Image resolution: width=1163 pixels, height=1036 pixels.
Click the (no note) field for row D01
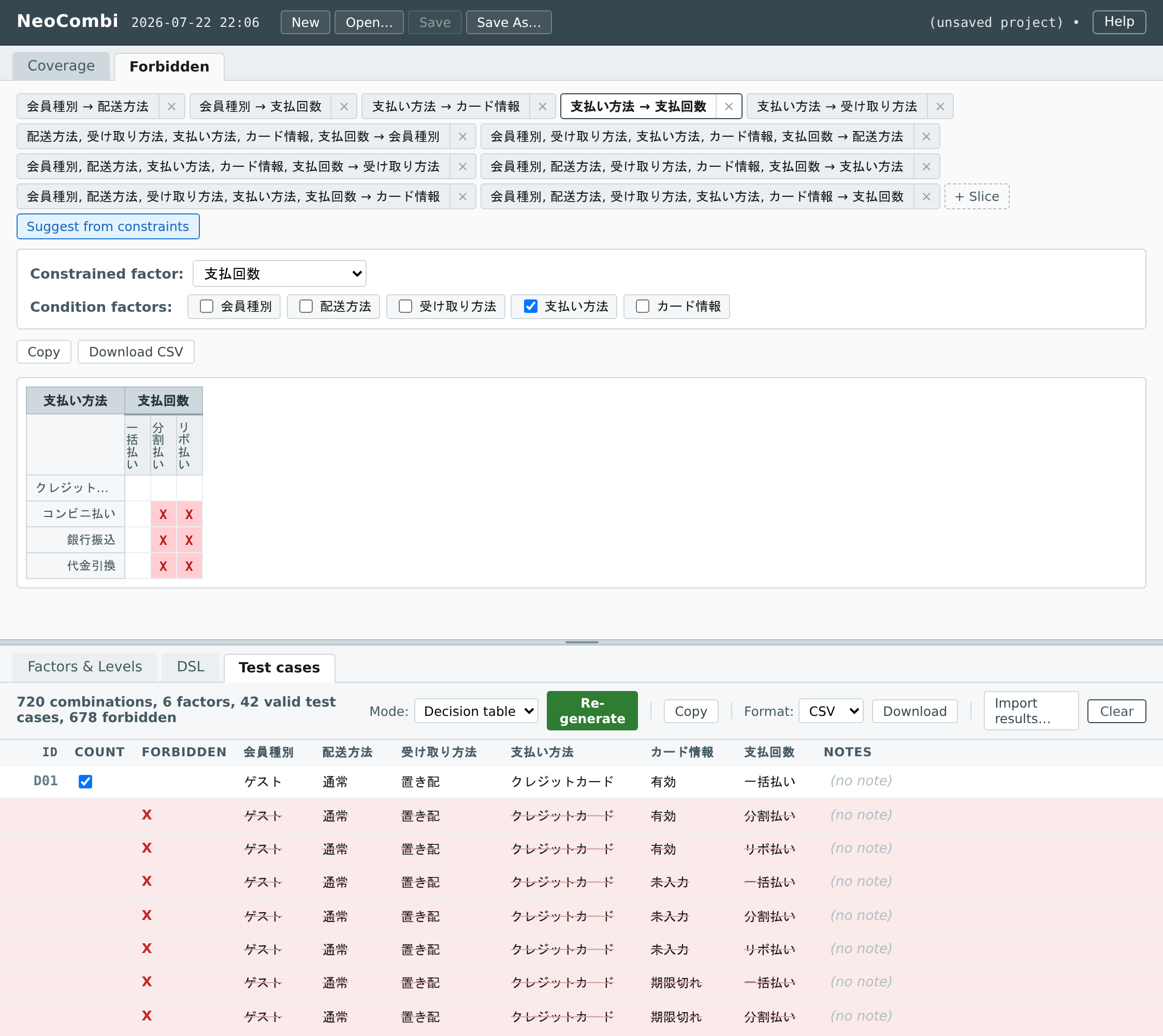[861, 781]
